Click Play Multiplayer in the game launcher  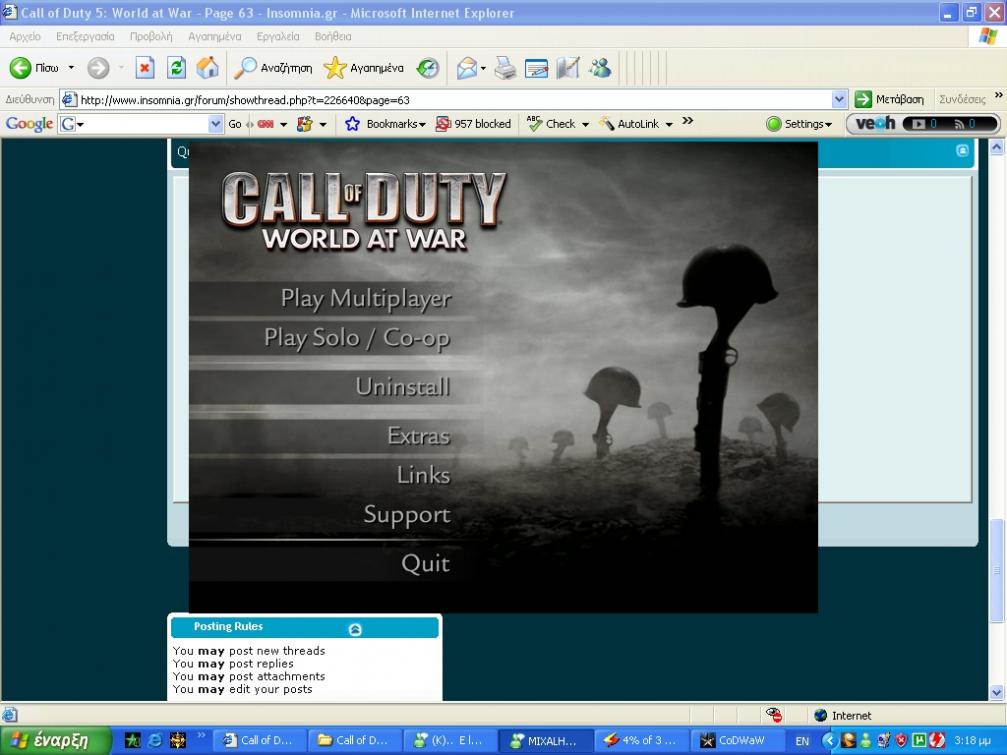(366, 299)
